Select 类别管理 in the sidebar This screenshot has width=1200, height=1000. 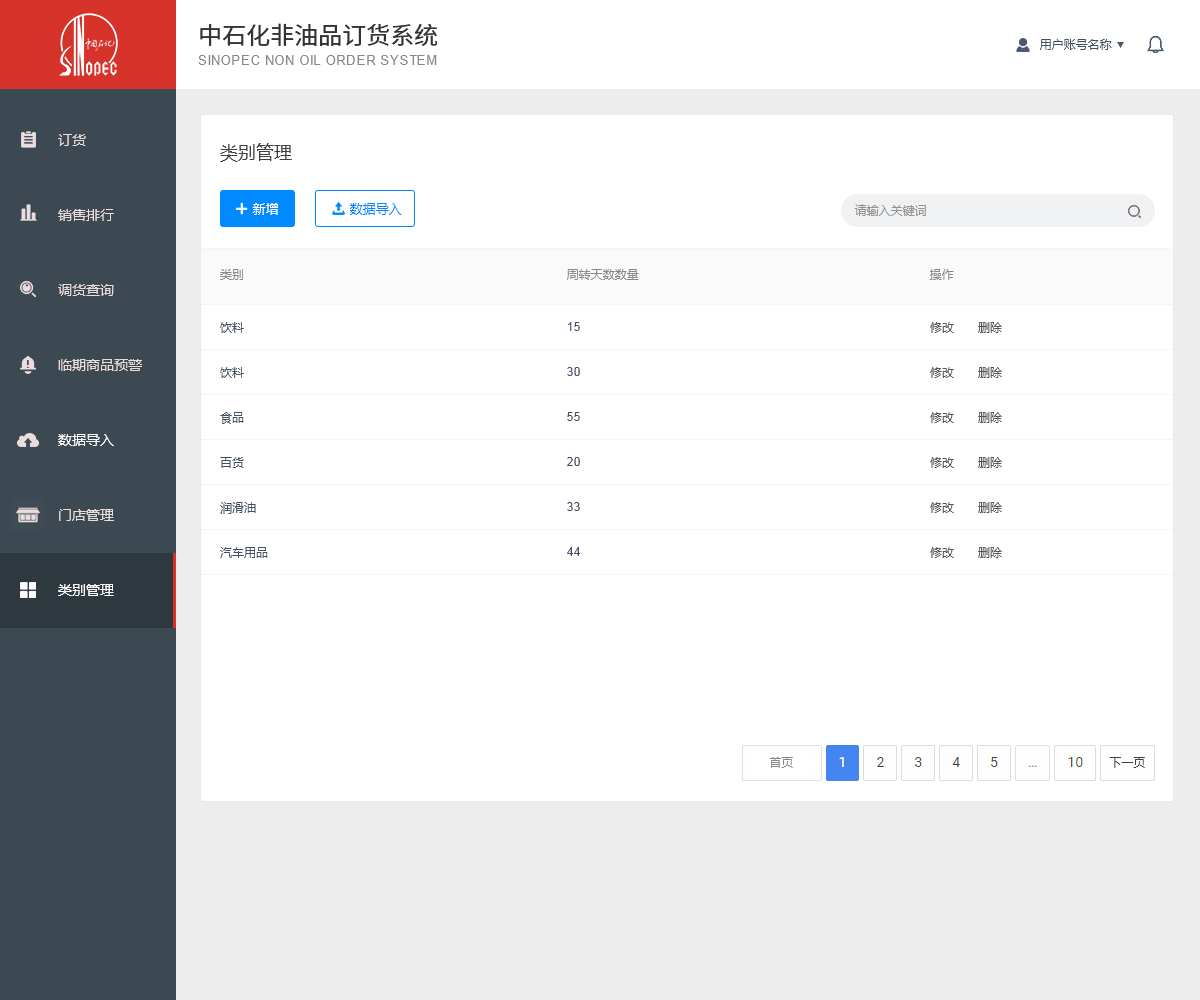86,591
